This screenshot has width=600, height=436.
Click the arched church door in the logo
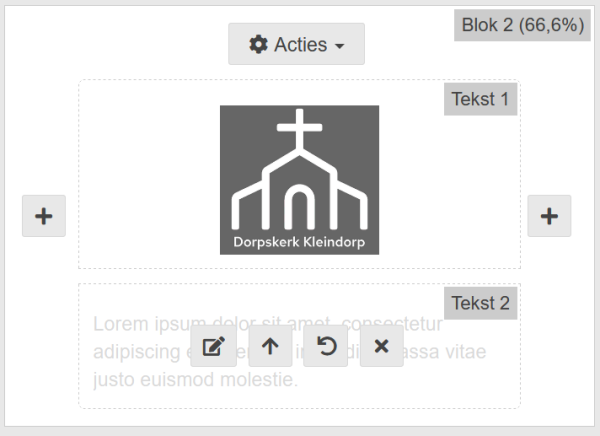pos(299,206)
